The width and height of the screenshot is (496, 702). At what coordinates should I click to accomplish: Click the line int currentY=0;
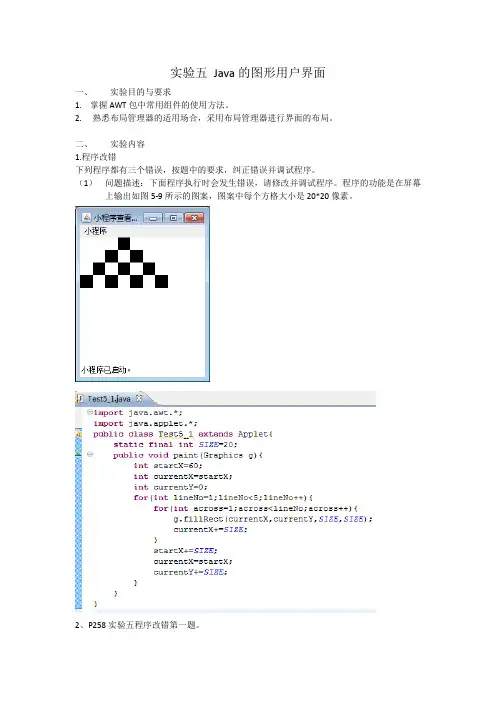(170, 487)
